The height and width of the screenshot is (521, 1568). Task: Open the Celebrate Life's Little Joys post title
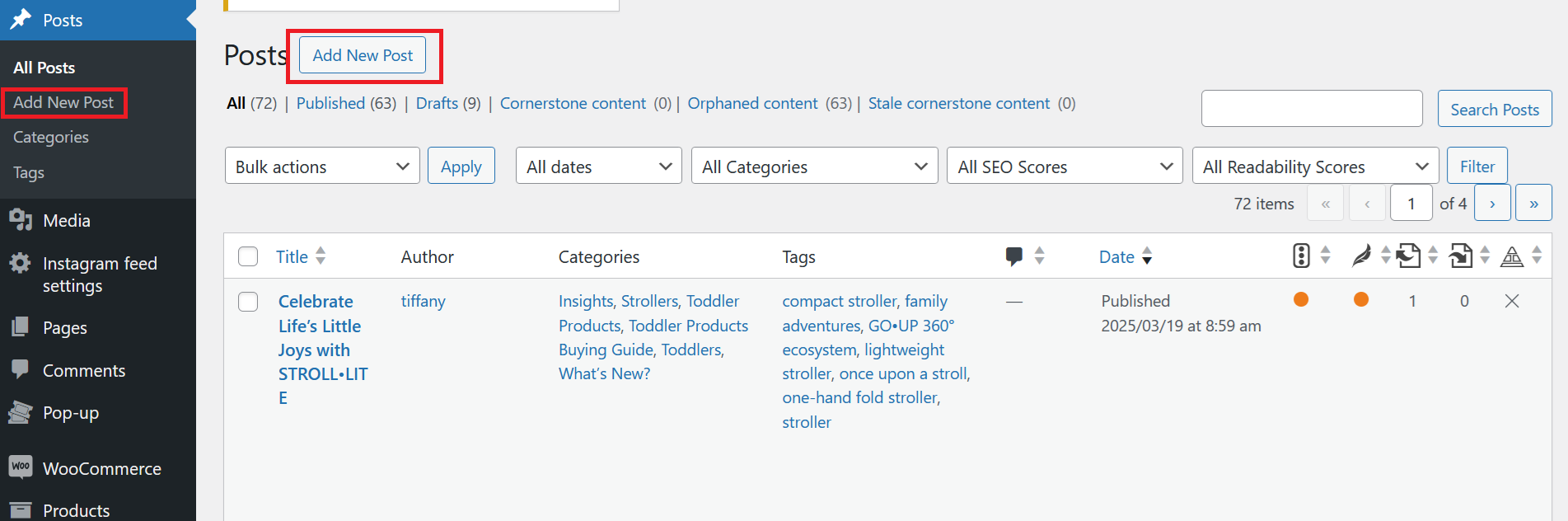pos(323,350)
